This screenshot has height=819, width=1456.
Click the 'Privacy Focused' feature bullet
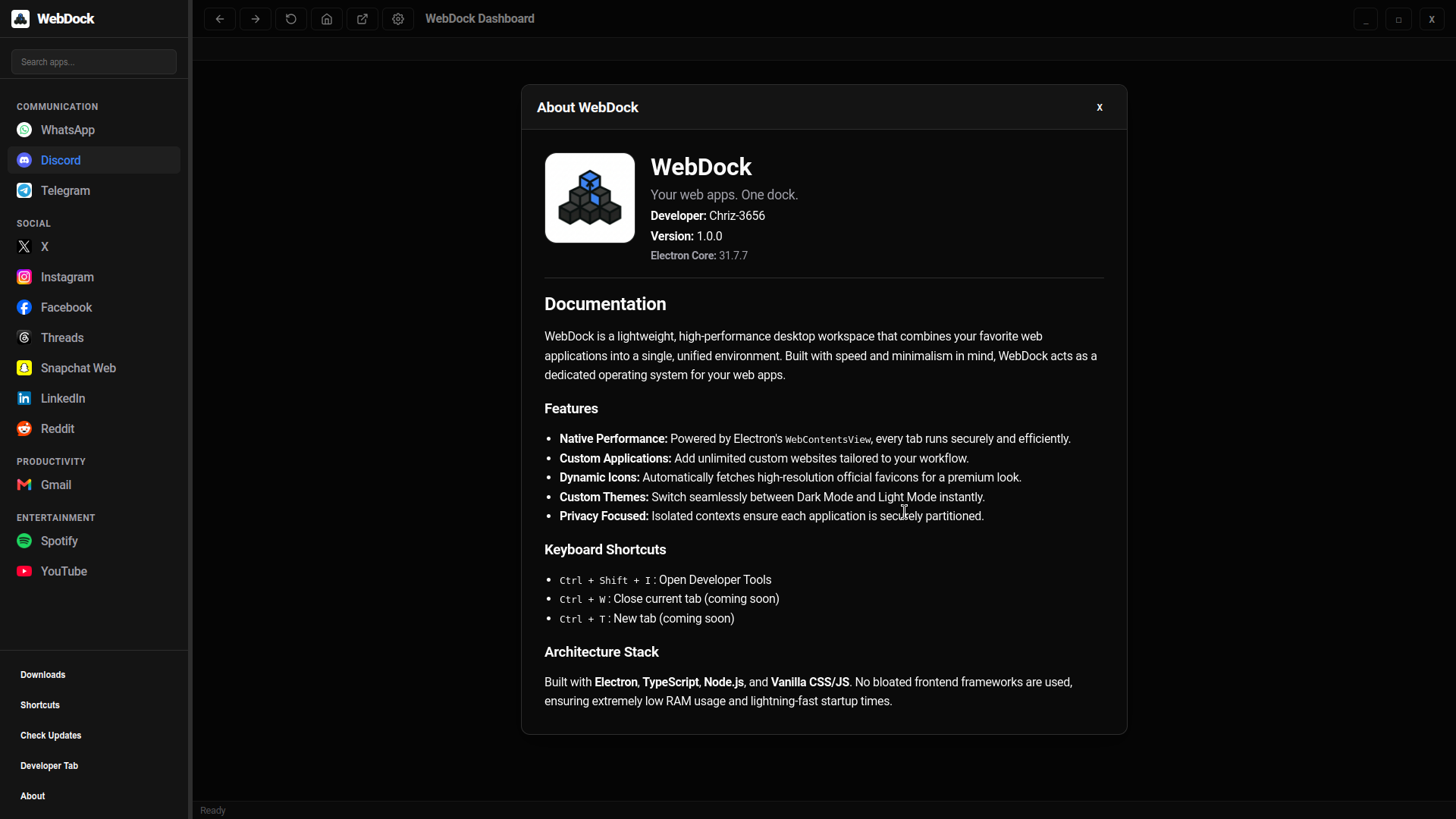pos(771,516)
